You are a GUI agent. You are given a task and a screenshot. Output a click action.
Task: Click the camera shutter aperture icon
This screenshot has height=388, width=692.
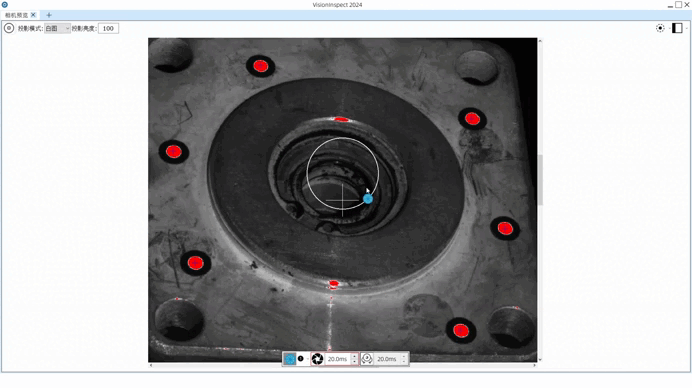pos(317,359)
